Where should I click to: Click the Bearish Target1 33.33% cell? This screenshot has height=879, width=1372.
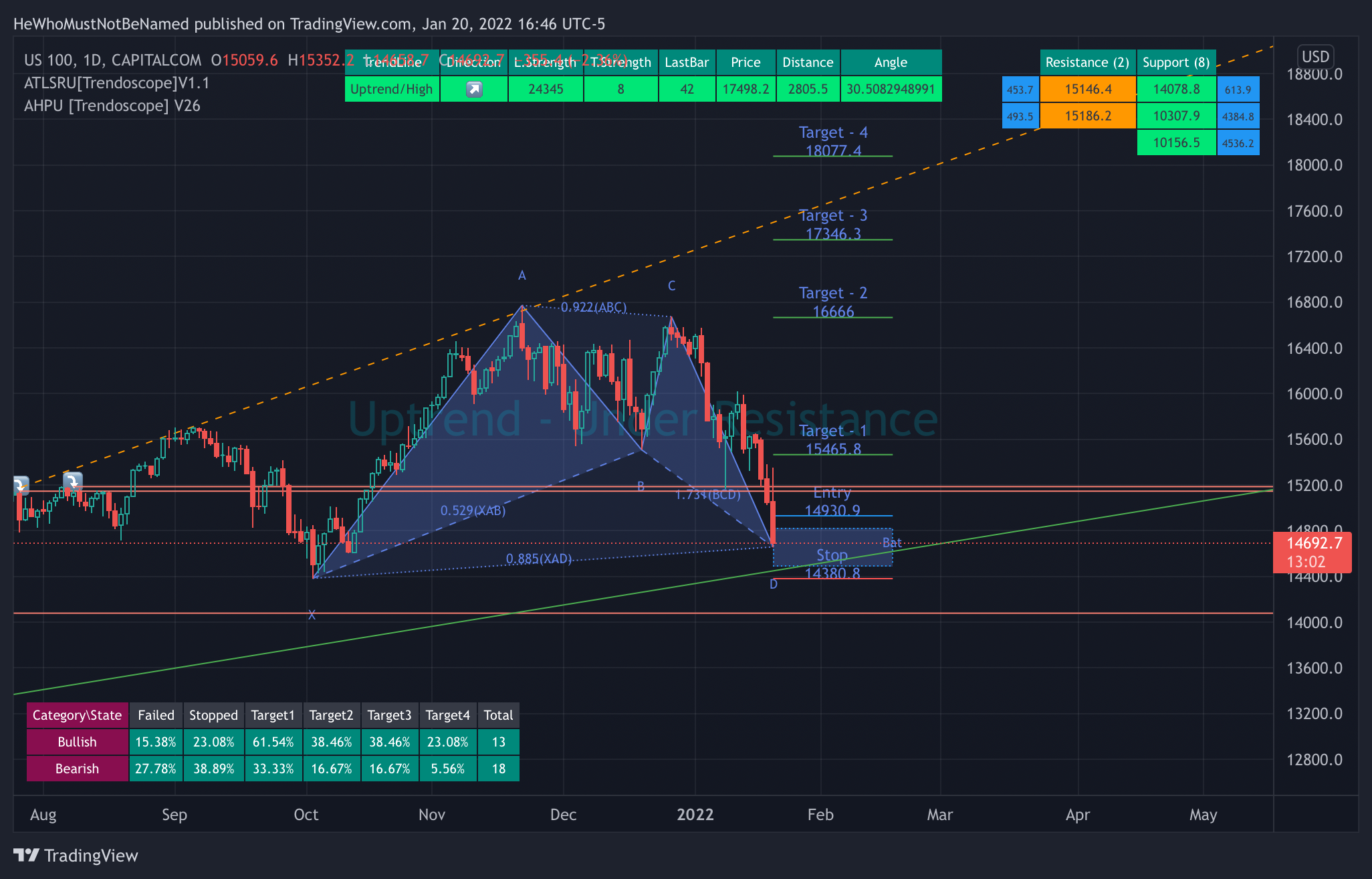coord(273,769)
